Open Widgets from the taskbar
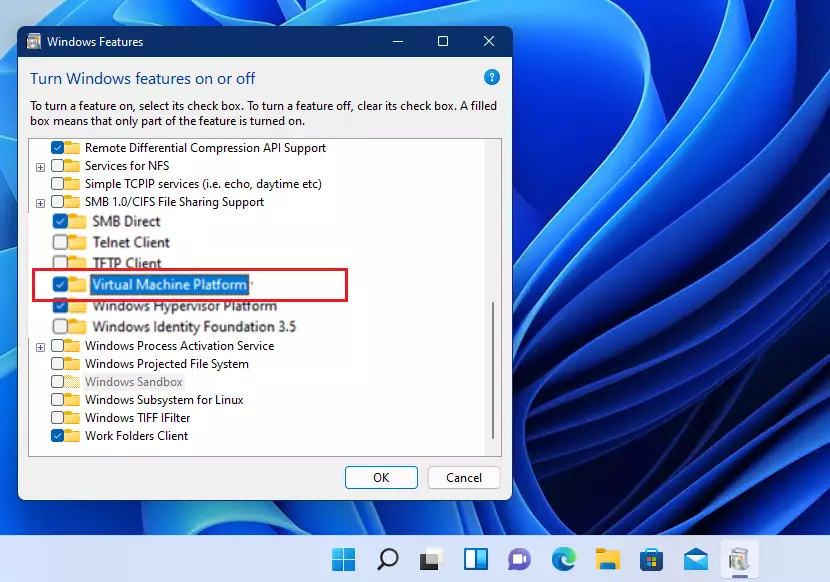The image size is (830, 582). (x=476, y=559)
